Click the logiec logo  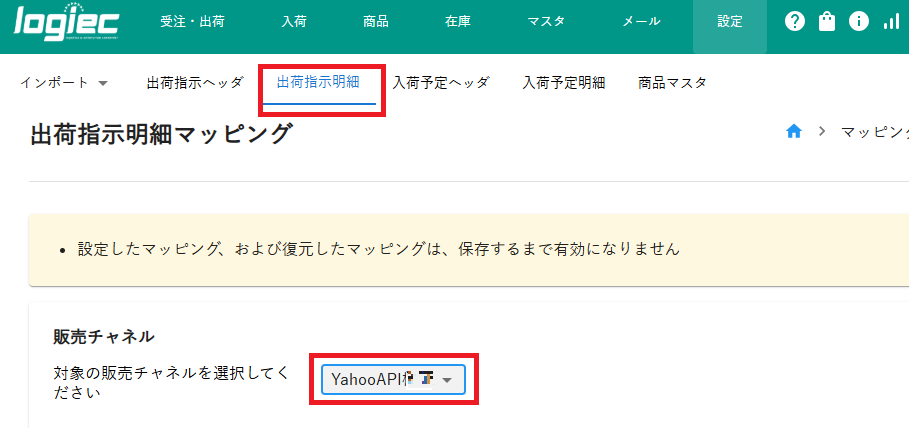[x=66, y=23]
